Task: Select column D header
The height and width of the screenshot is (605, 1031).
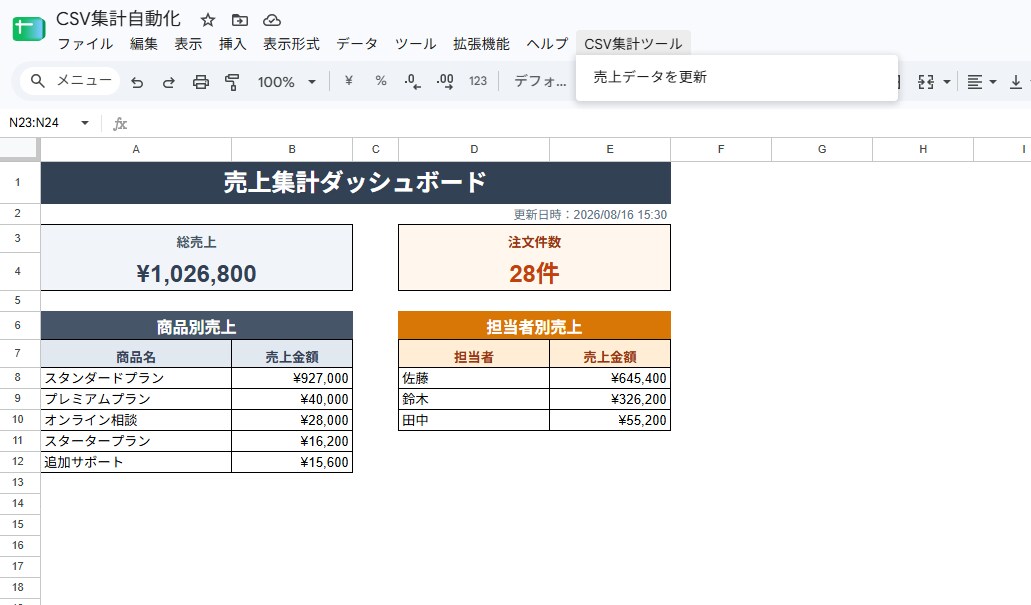Action: (474, 149)
